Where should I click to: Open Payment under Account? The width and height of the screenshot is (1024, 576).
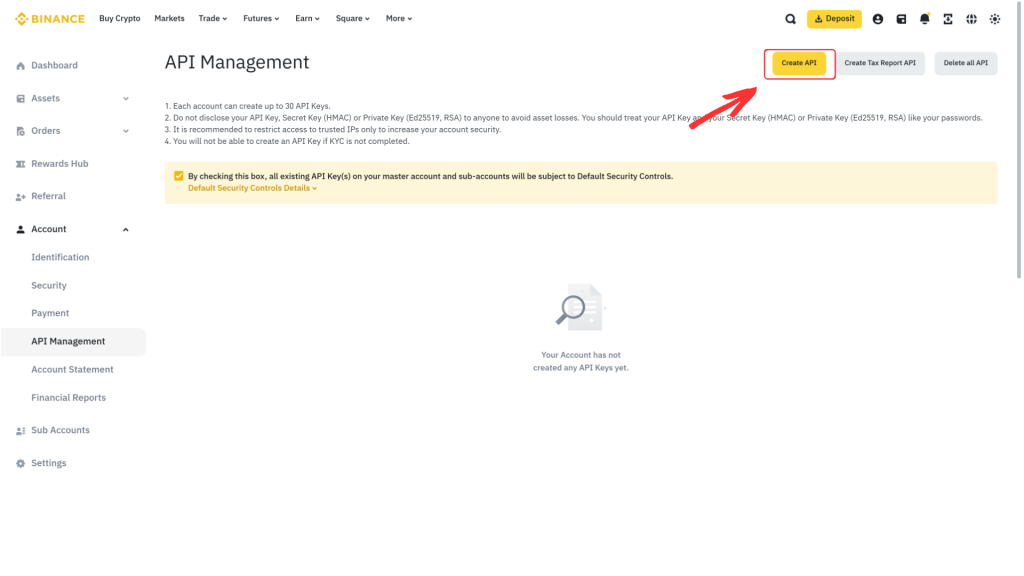[50, 313]
